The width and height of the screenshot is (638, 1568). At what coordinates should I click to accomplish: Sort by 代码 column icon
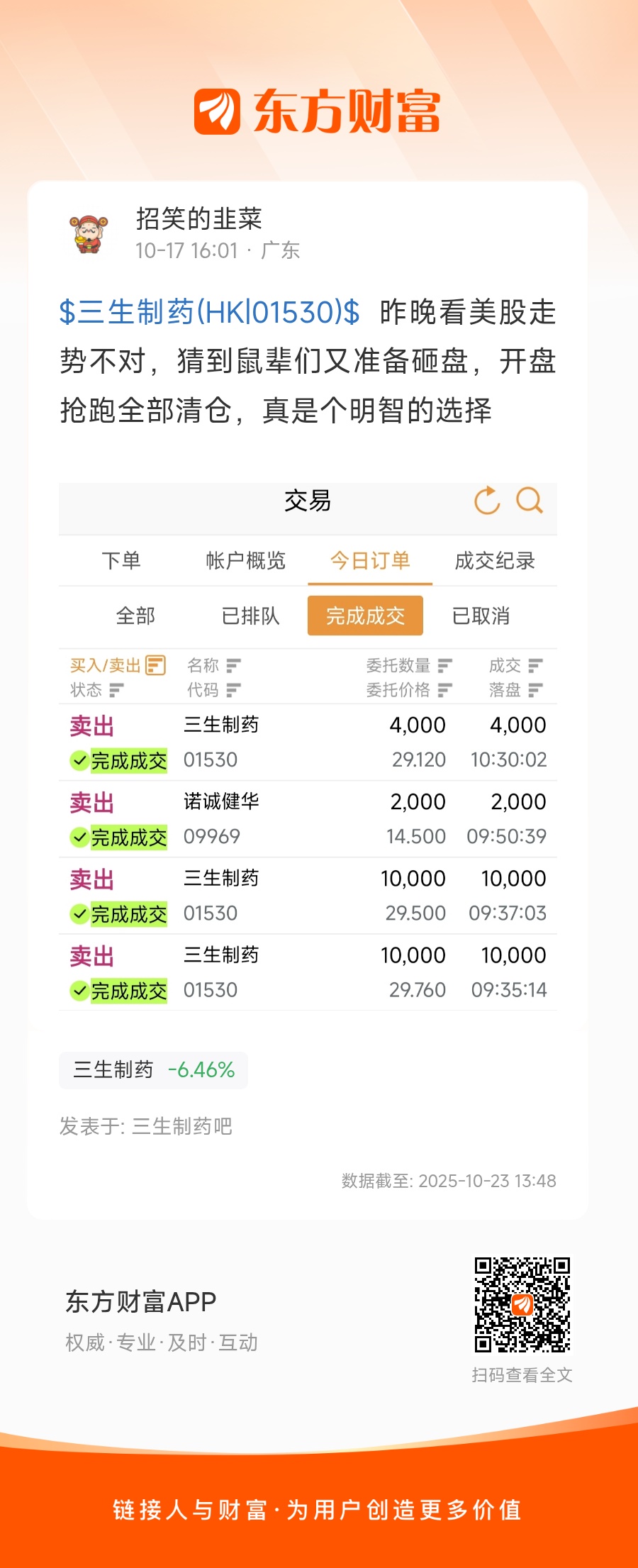tap(233, 689)
